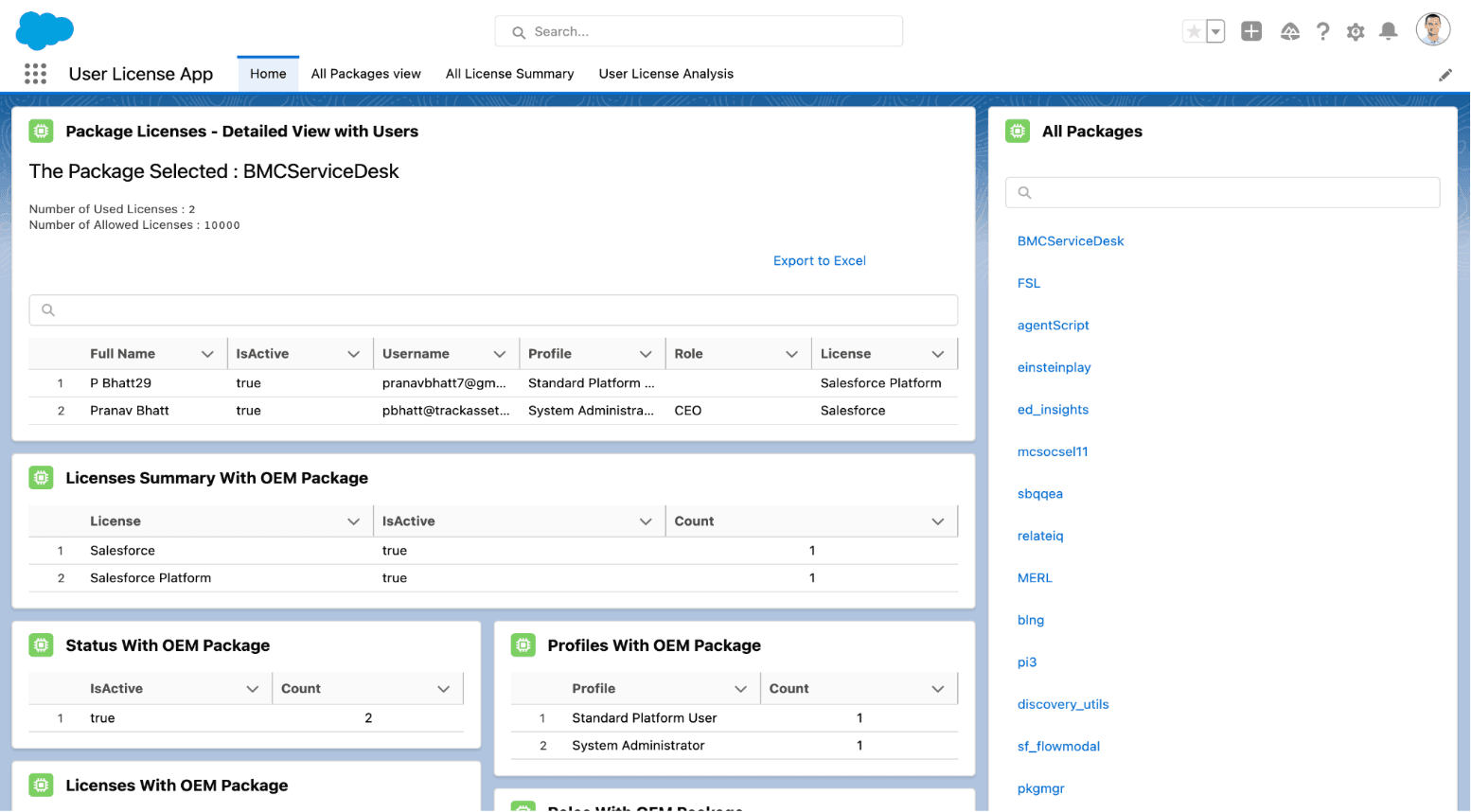Click the pranavbhatt7@gm... username cell

(444, 383)
